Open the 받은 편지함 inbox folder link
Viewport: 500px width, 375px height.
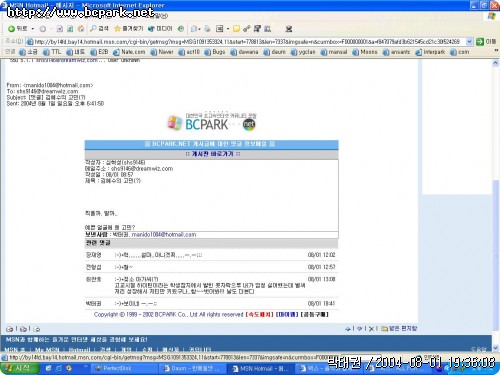pyautogui.click(x=399, y=329)
